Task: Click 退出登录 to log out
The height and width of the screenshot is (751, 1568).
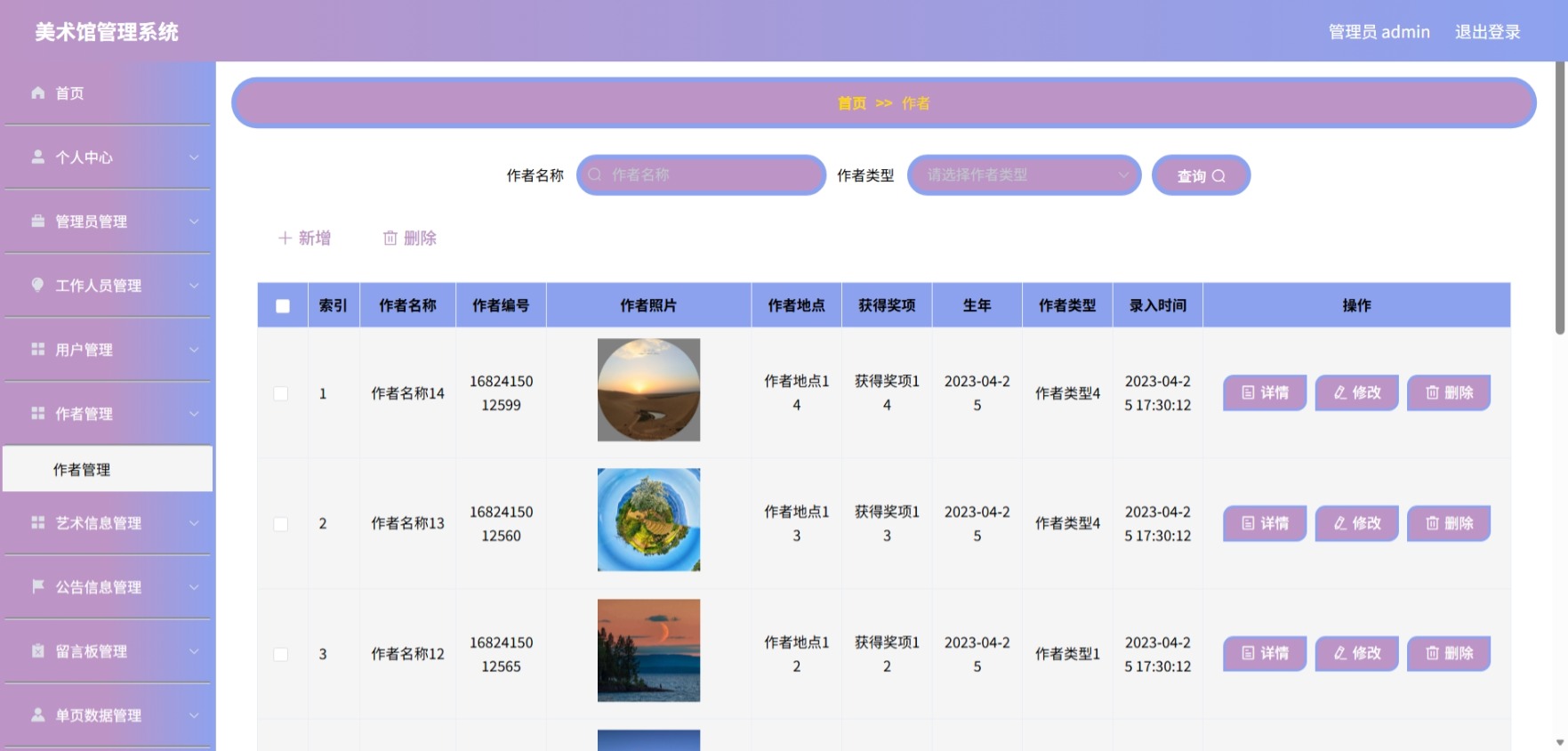Action: point(1487,32)
